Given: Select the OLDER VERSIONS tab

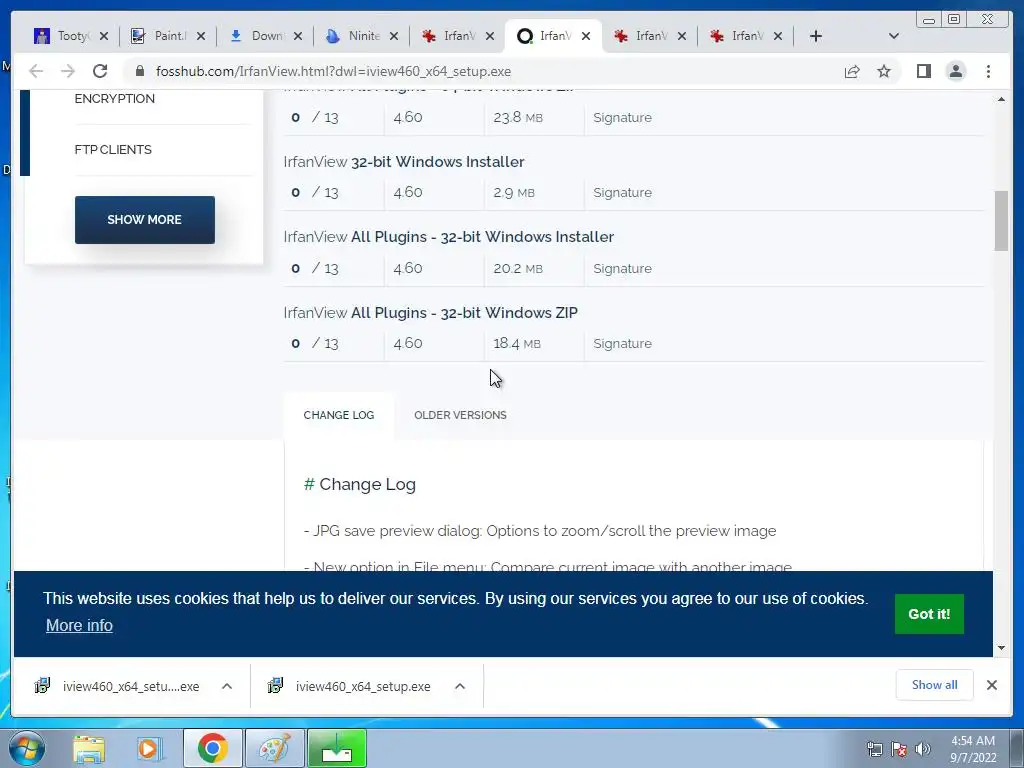Looking at the screenshot, I should [460, 415].
